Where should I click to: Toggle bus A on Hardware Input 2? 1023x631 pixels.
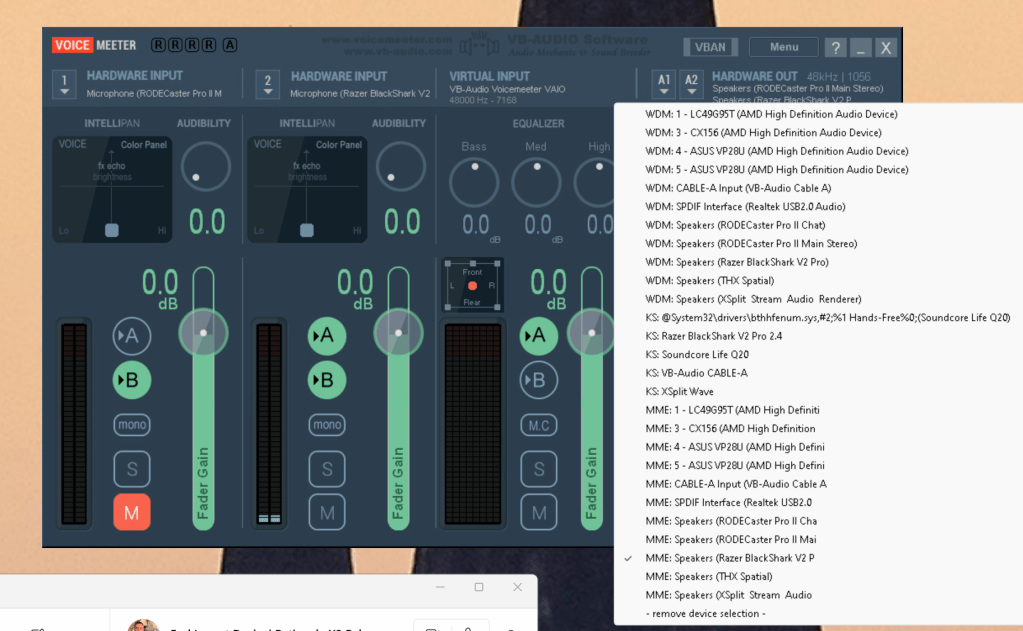[327, 336]
